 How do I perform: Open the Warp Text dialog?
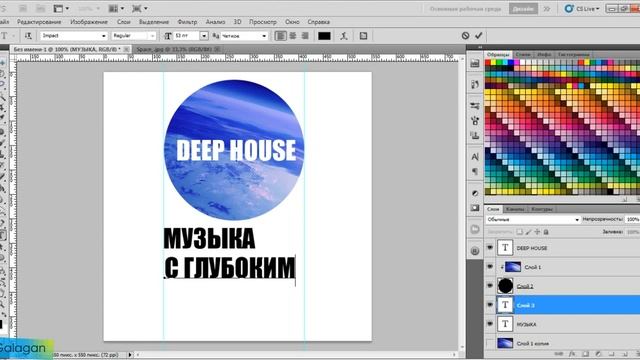point(344,36)
